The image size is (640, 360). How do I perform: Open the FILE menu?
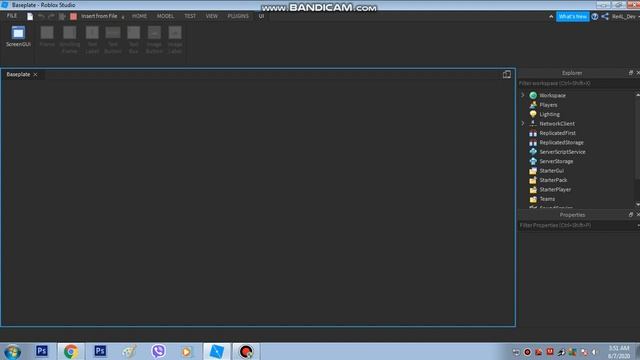point(12,16)
